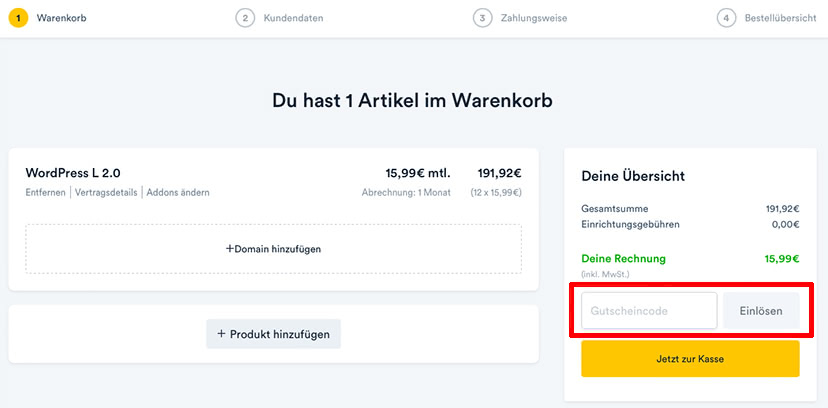The image size is (828, 408).
Task: Click the Du hast 1 Artikel heading
Action: (412, 101)
